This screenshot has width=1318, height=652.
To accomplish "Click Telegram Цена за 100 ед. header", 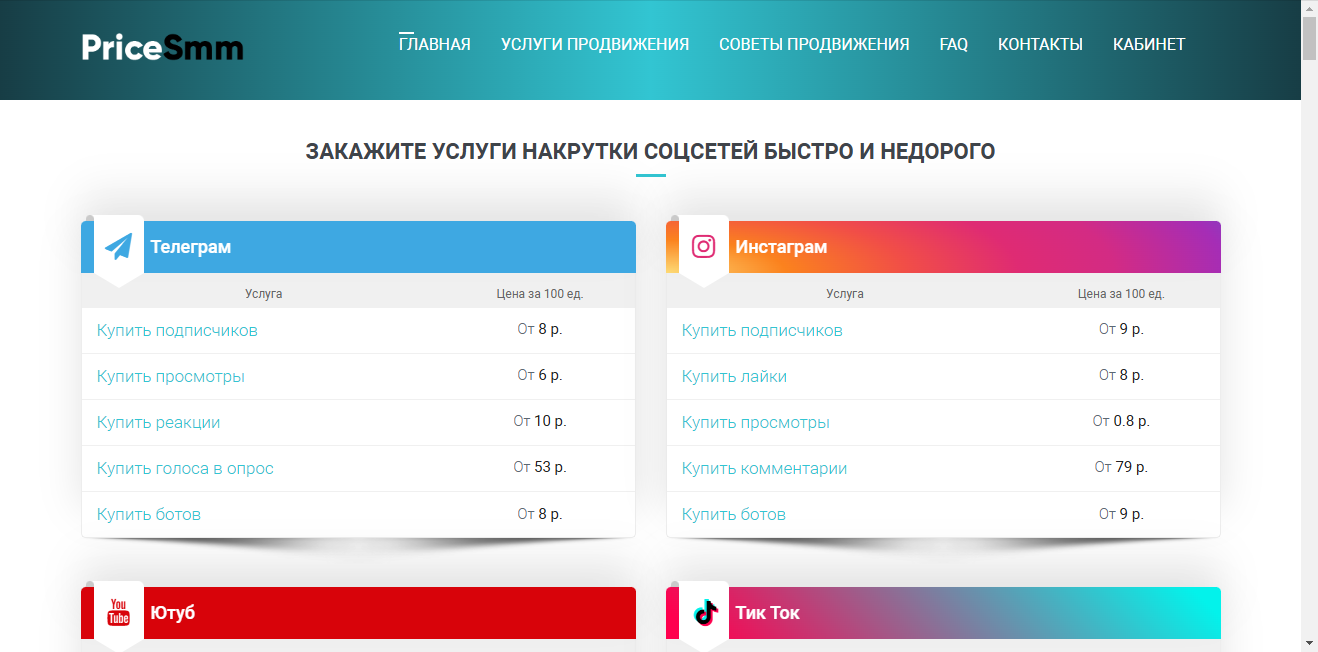I will pos(540,294).
